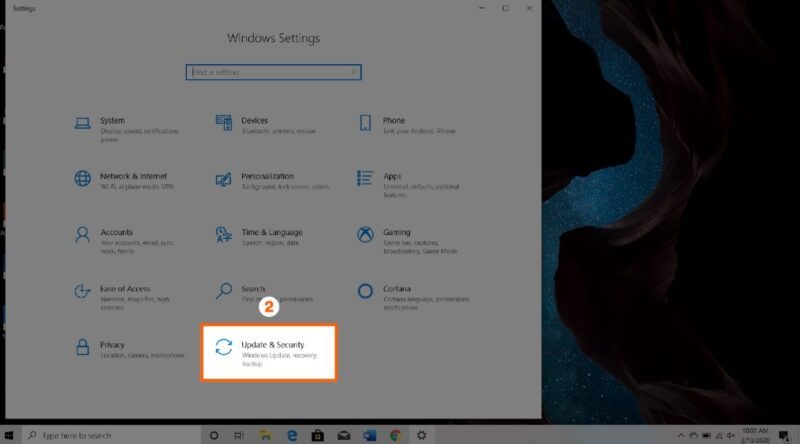Minimize the Settings window
Viewport: 800px width, 444px height.
tap(482, 8)
